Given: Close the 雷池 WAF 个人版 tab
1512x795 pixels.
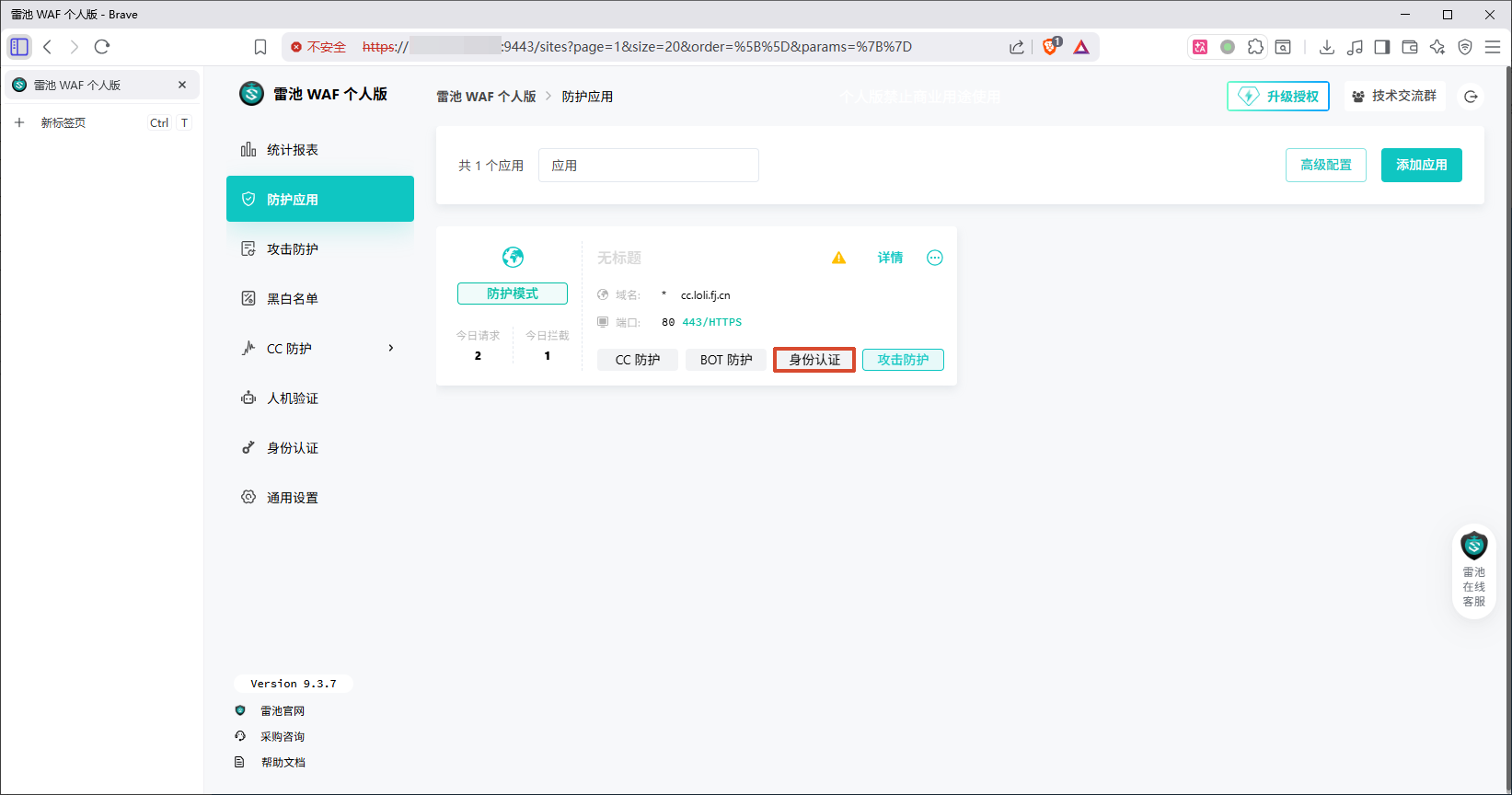Looking at the screenshot, I should 182,85.
